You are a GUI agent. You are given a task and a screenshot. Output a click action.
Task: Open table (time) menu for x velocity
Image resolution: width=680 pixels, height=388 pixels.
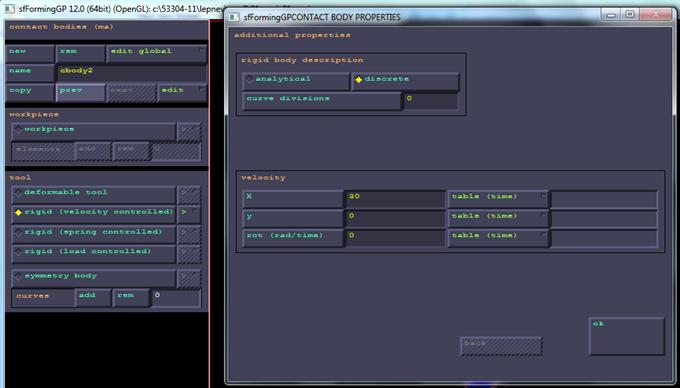pyautogui.click(x=498, y=199)
